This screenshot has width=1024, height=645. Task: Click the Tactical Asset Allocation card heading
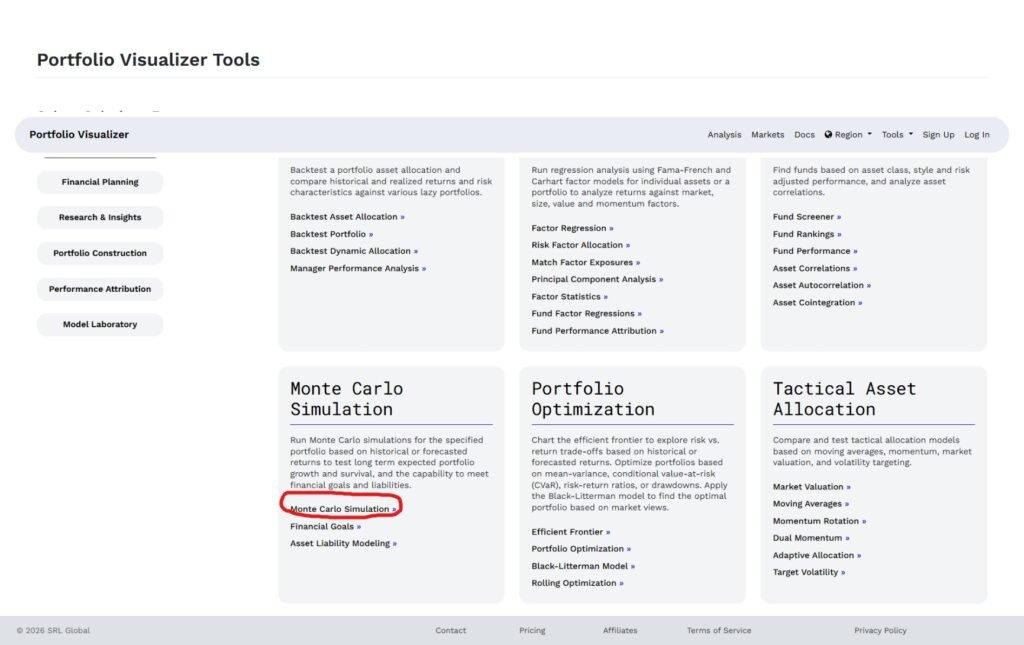click(x=844, y=399)
